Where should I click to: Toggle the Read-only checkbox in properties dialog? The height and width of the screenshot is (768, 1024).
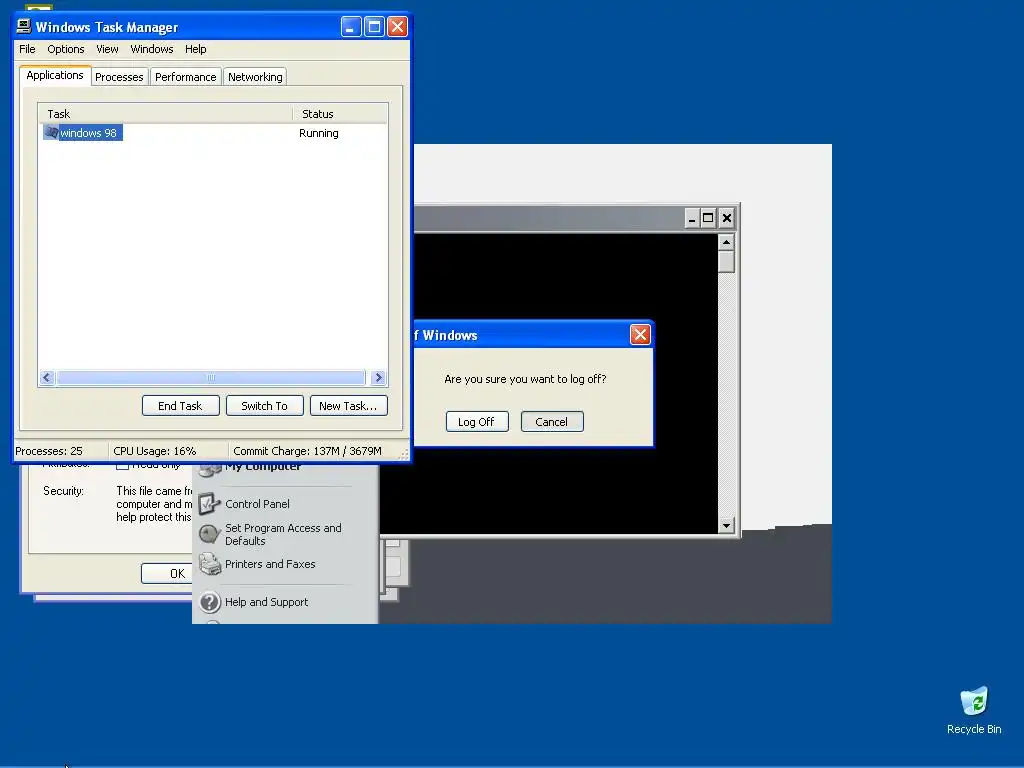tap(122, 465)
